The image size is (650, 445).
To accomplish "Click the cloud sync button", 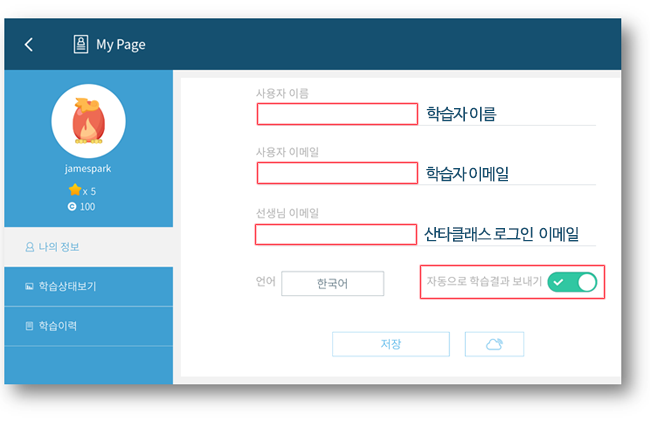I will coord(495,344).
